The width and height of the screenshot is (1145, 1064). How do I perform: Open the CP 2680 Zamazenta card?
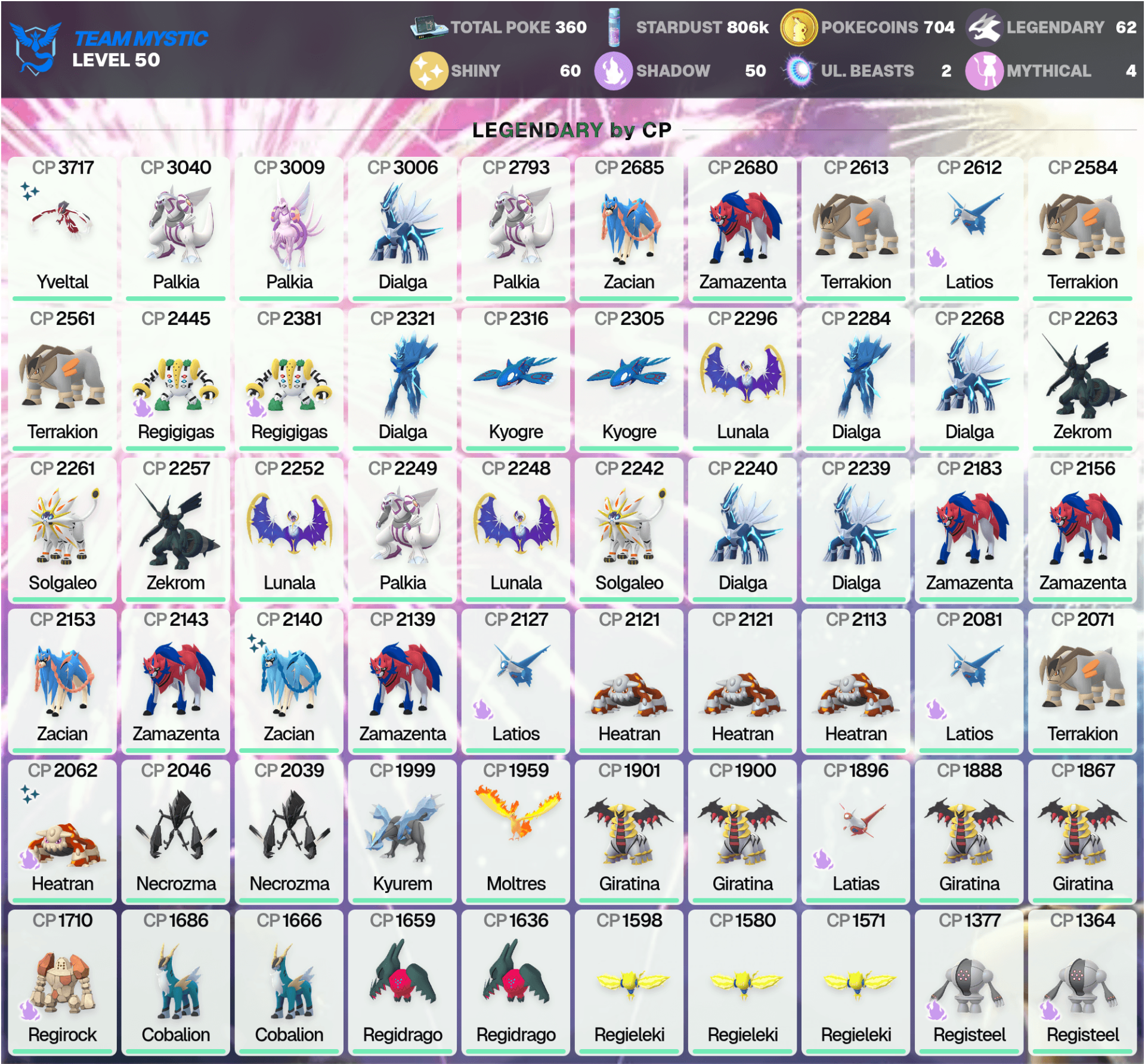(742, 228)
